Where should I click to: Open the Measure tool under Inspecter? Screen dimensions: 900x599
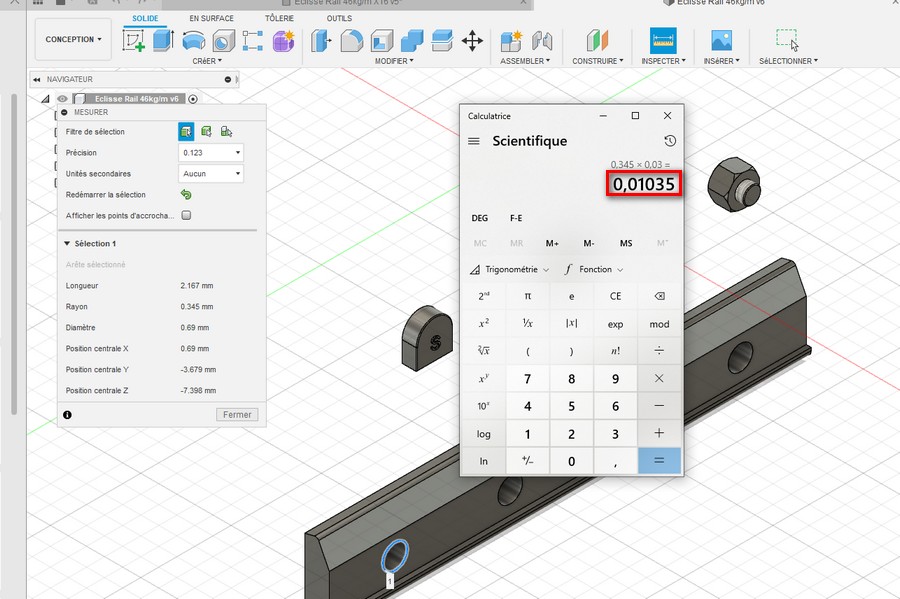coord(663,41)
